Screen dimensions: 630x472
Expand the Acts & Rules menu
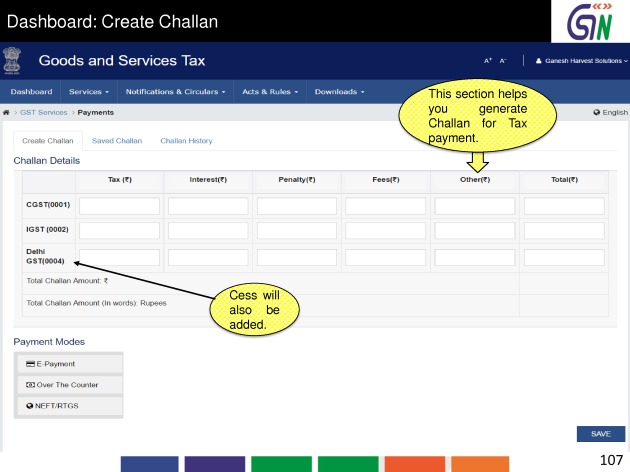pos(270,92)
